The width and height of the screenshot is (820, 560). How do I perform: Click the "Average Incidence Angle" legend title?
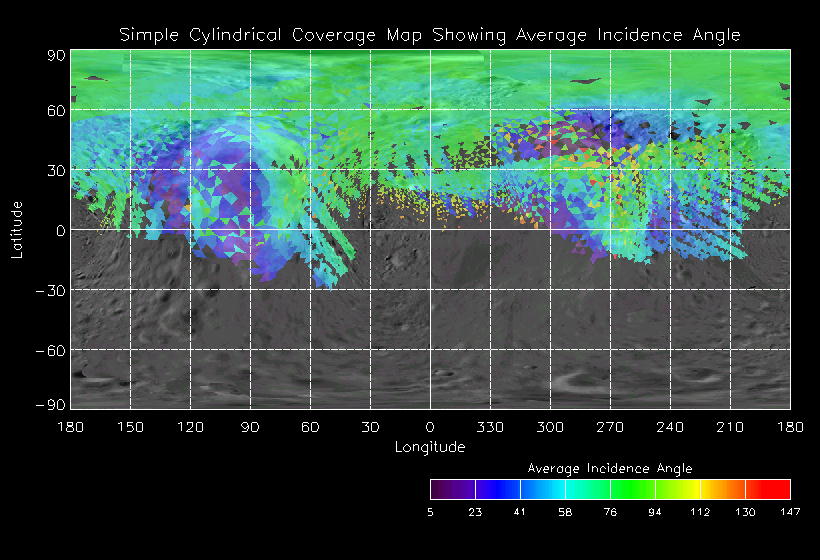point(609,468)
